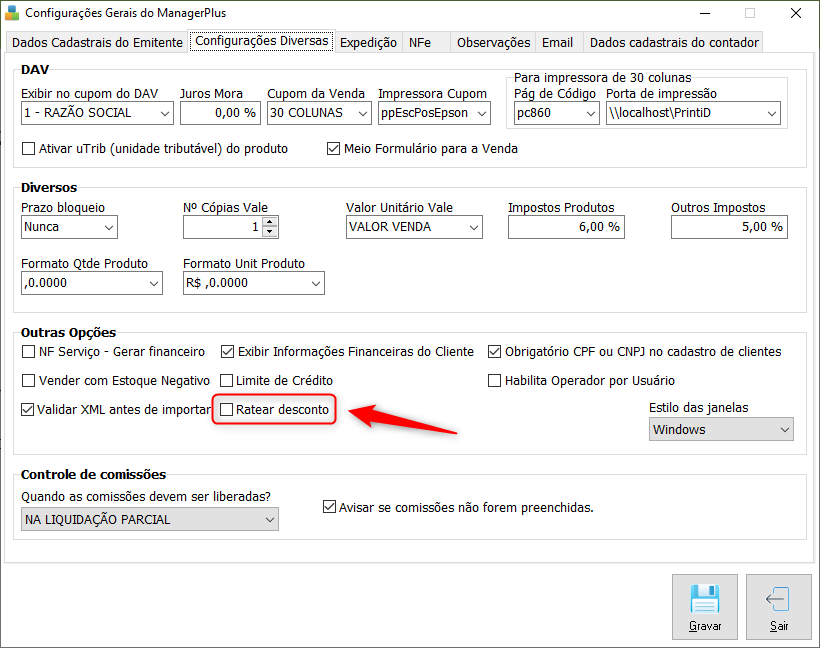820x648 pixels.
Task: Open Dados cadastrais do contador tab
Action: [x=674, y=42]
